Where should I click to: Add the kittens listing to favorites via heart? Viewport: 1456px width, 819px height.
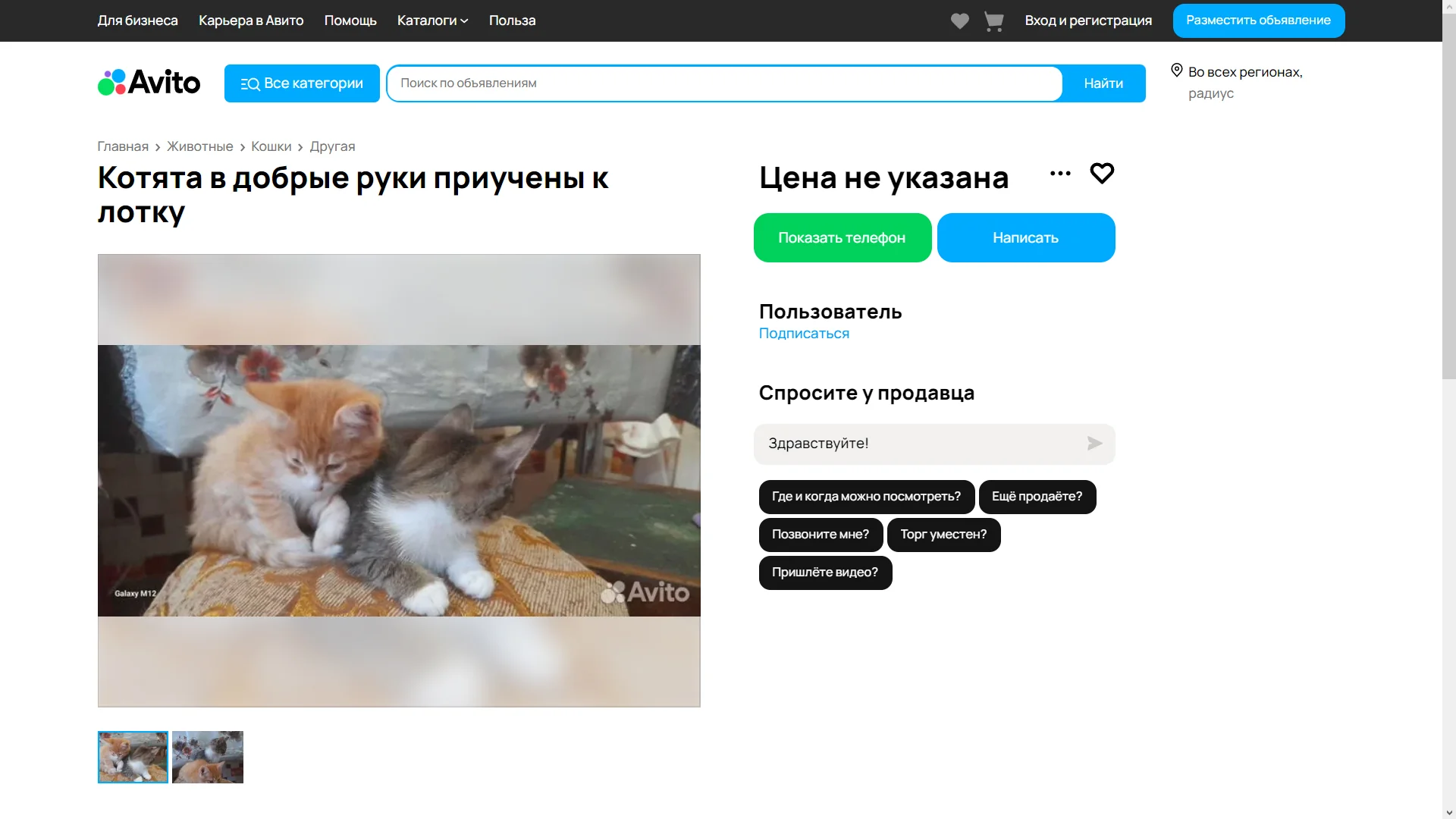(x=1102, y=174)
